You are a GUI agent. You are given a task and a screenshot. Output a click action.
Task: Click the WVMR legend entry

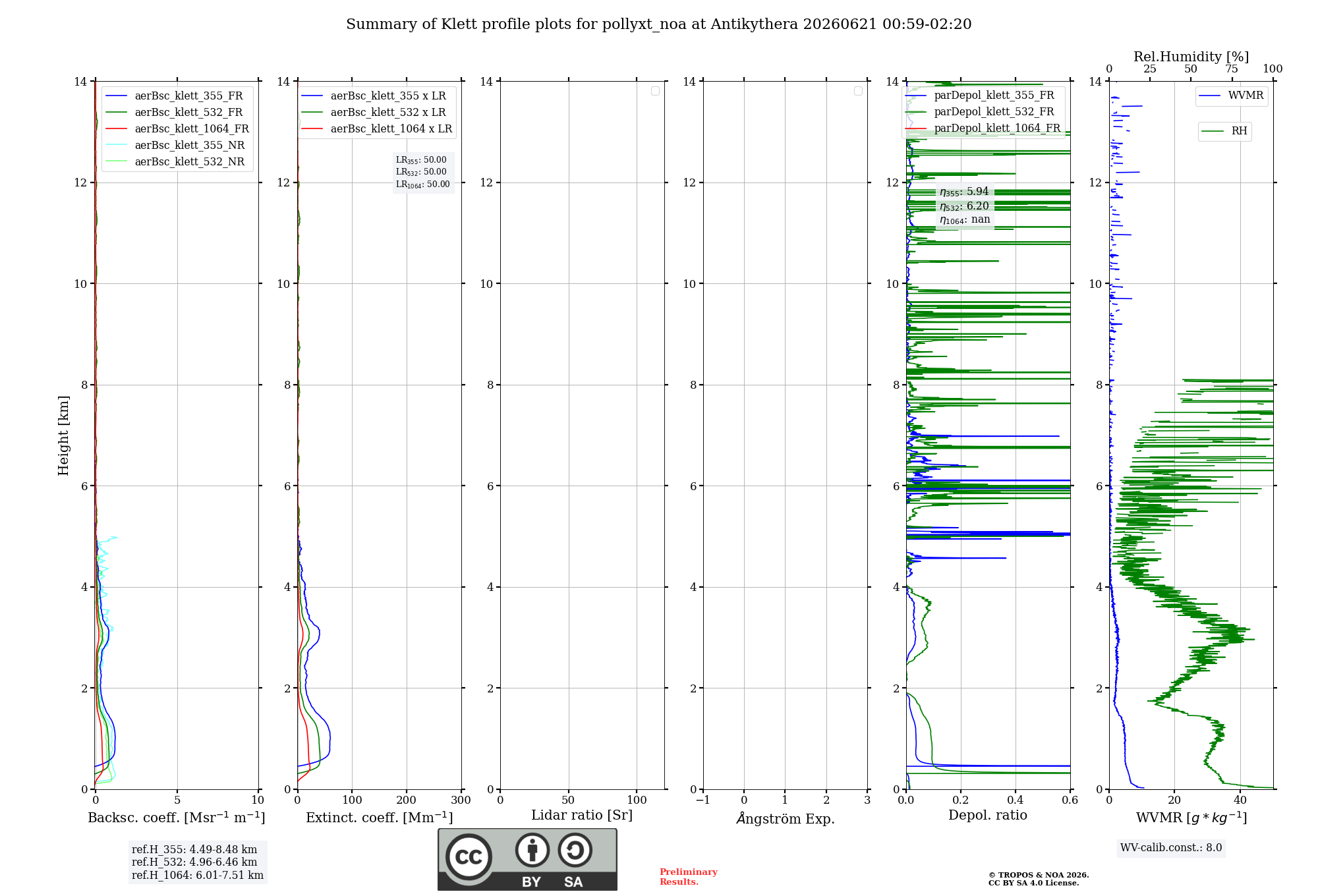point(1232,96)
